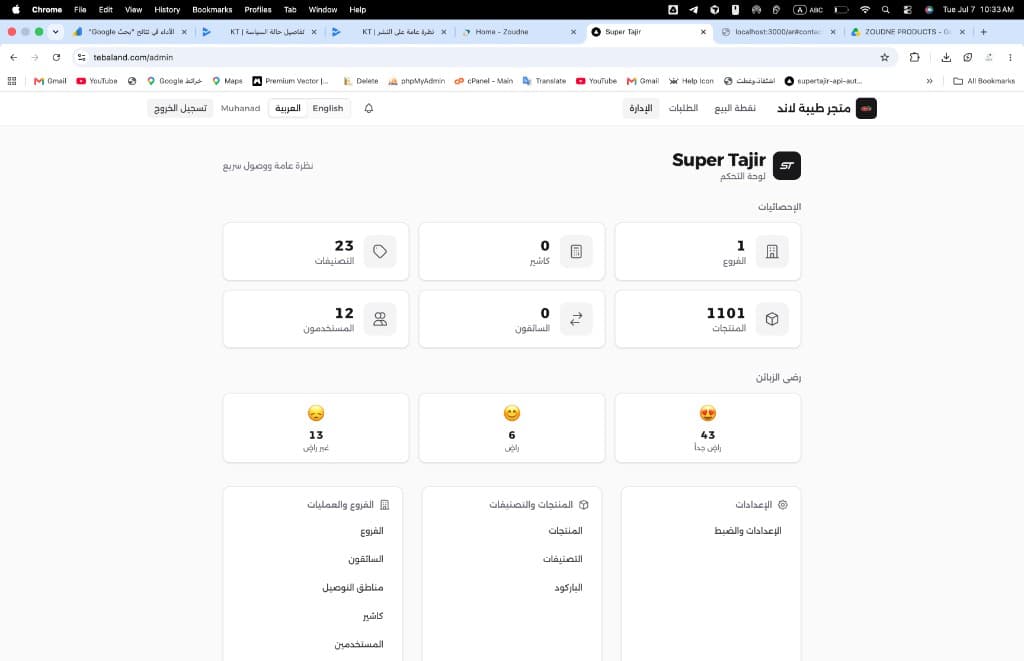The width and height of the screenshot is (1024, 661).
Task: Open the مناطق التوصيل delivery zones link
Action: point(353,588)
